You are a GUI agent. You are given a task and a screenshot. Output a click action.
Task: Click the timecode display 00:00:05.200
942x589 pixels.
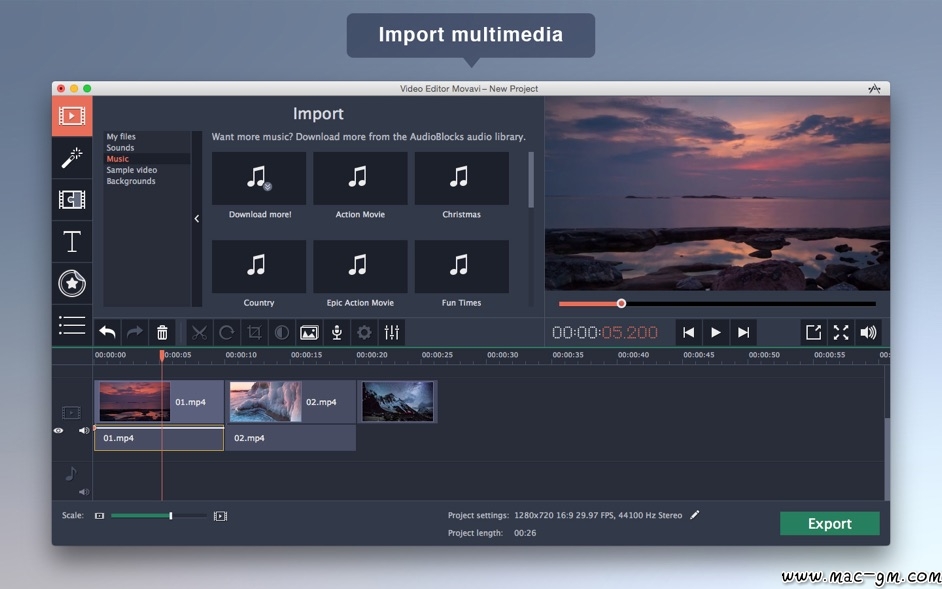pos(605,332)
